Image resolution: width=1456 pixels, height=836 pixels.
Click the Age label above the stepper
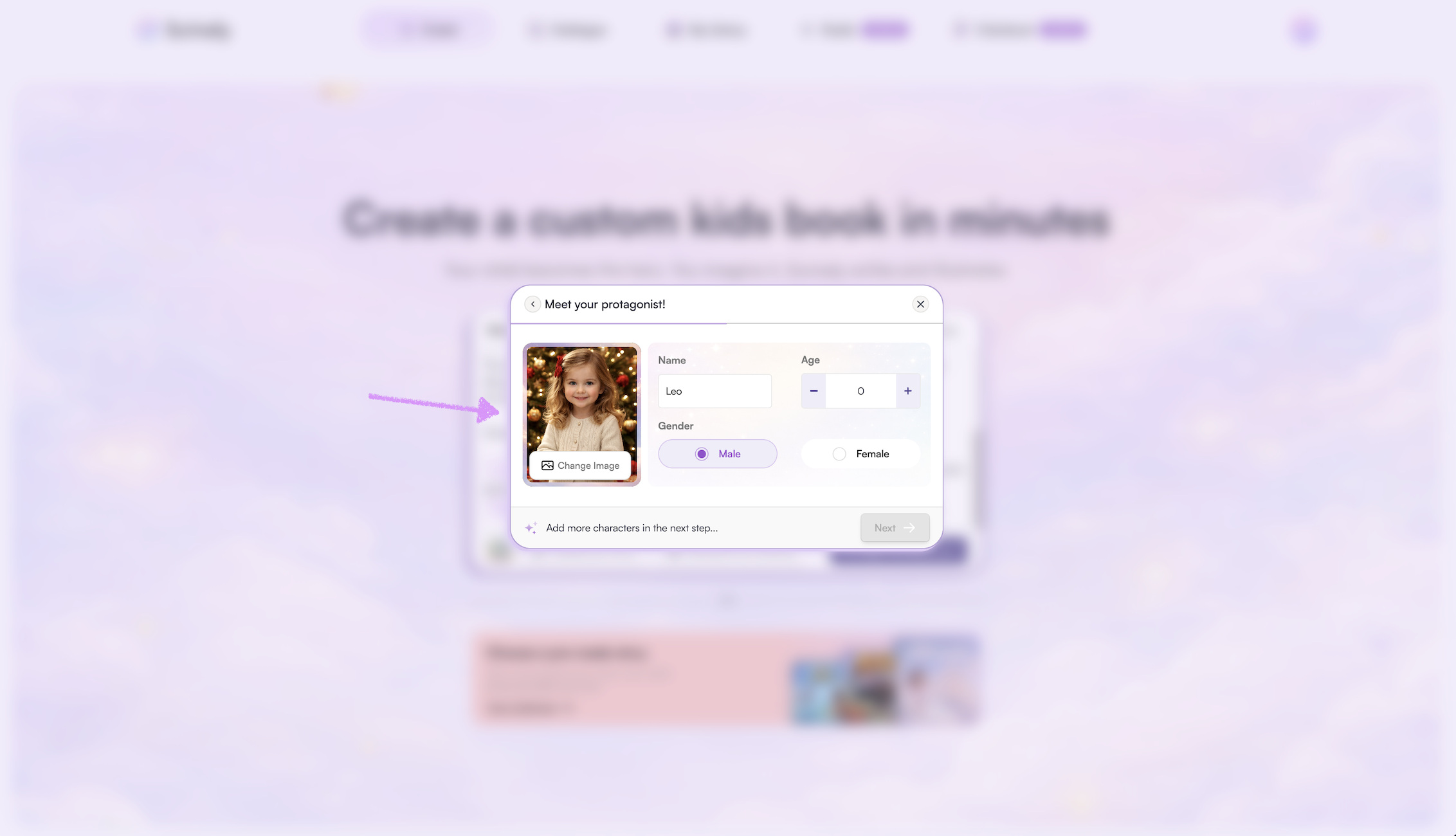point(810,360)
